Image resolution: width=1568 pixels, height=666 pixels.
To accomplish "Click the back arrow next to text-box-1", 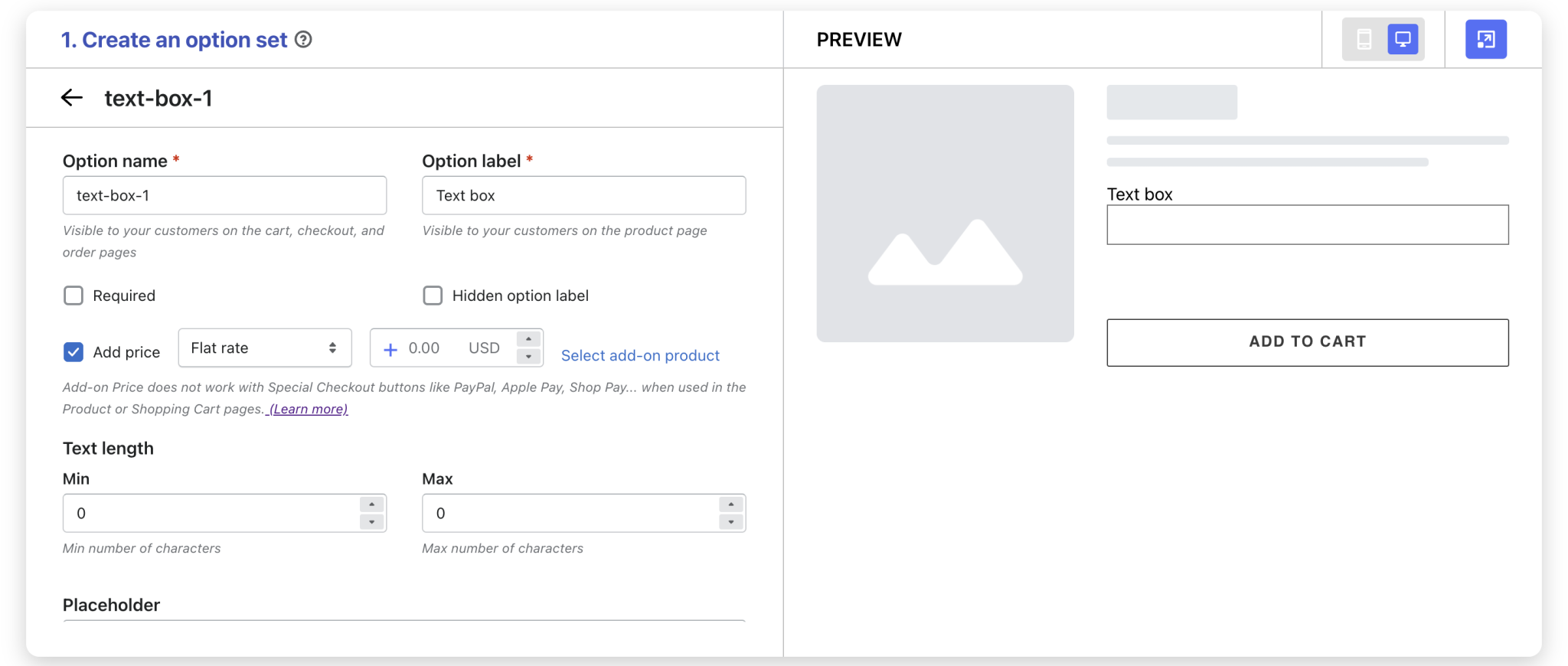I will 72,98.
